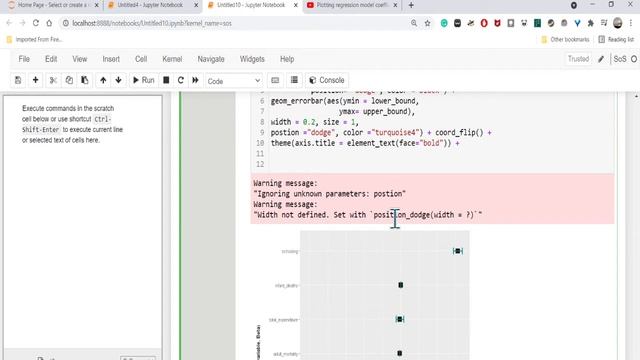Open the media control playlist icon
The image size is (640, 360).
tap(604, 23)
